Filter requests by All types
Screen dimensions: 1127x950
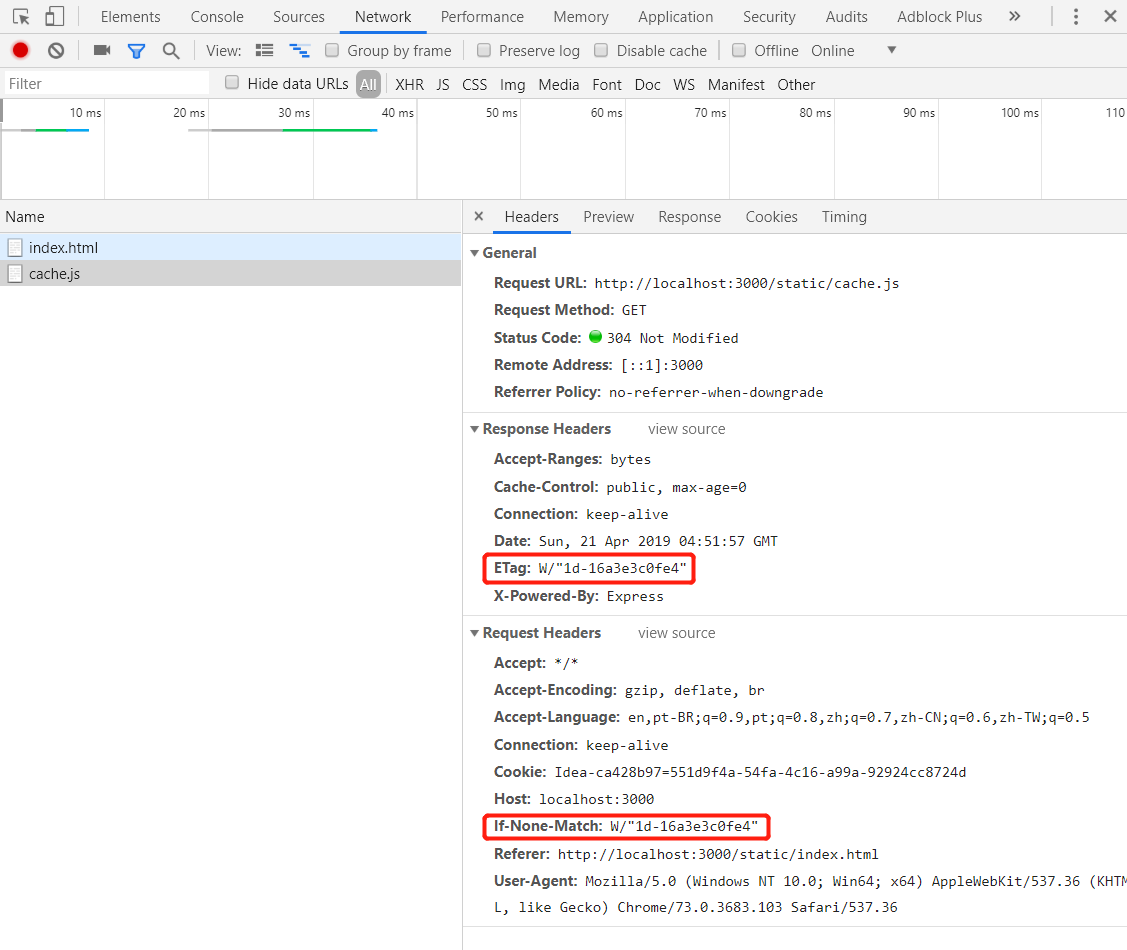[x=368, y=84]
